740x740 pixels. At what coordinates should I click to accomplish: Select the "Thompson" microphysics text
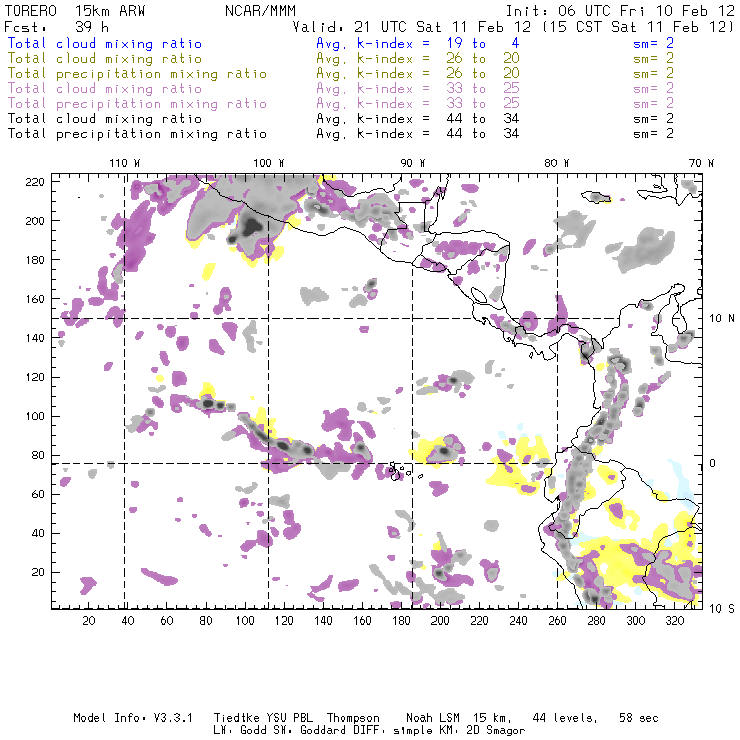coord(353,718)
